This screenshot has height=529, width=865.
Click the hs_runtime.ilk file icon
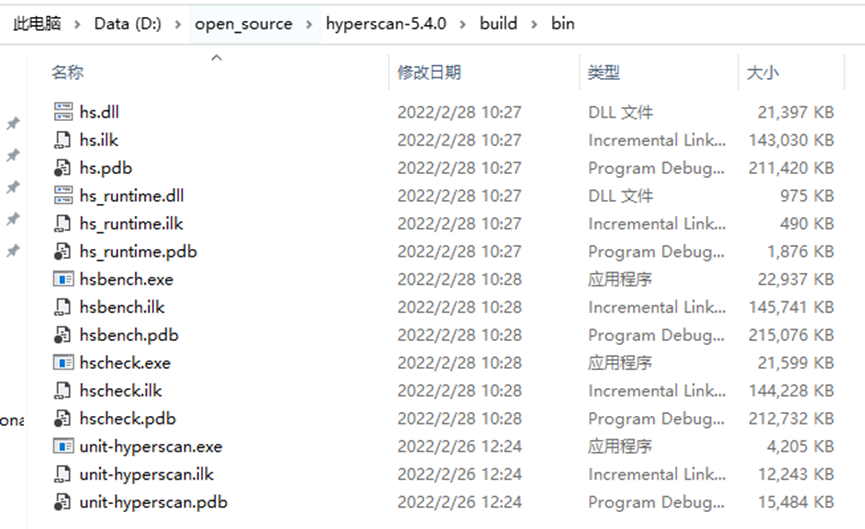[63, 223]
